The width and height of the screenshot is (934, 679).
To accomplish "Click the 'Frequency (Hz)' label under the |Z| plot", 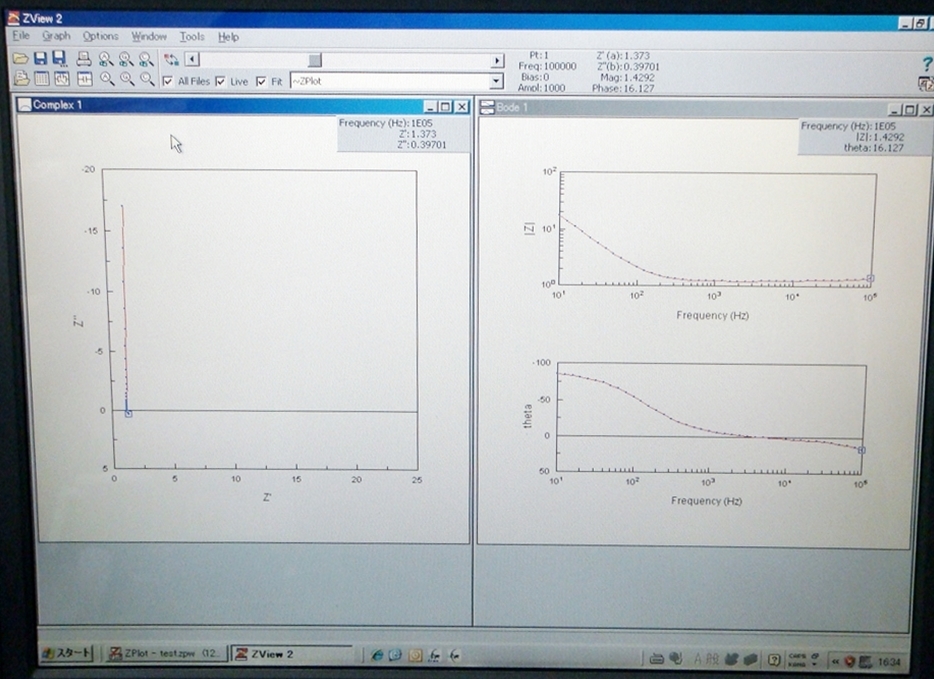I will (712, 315).
